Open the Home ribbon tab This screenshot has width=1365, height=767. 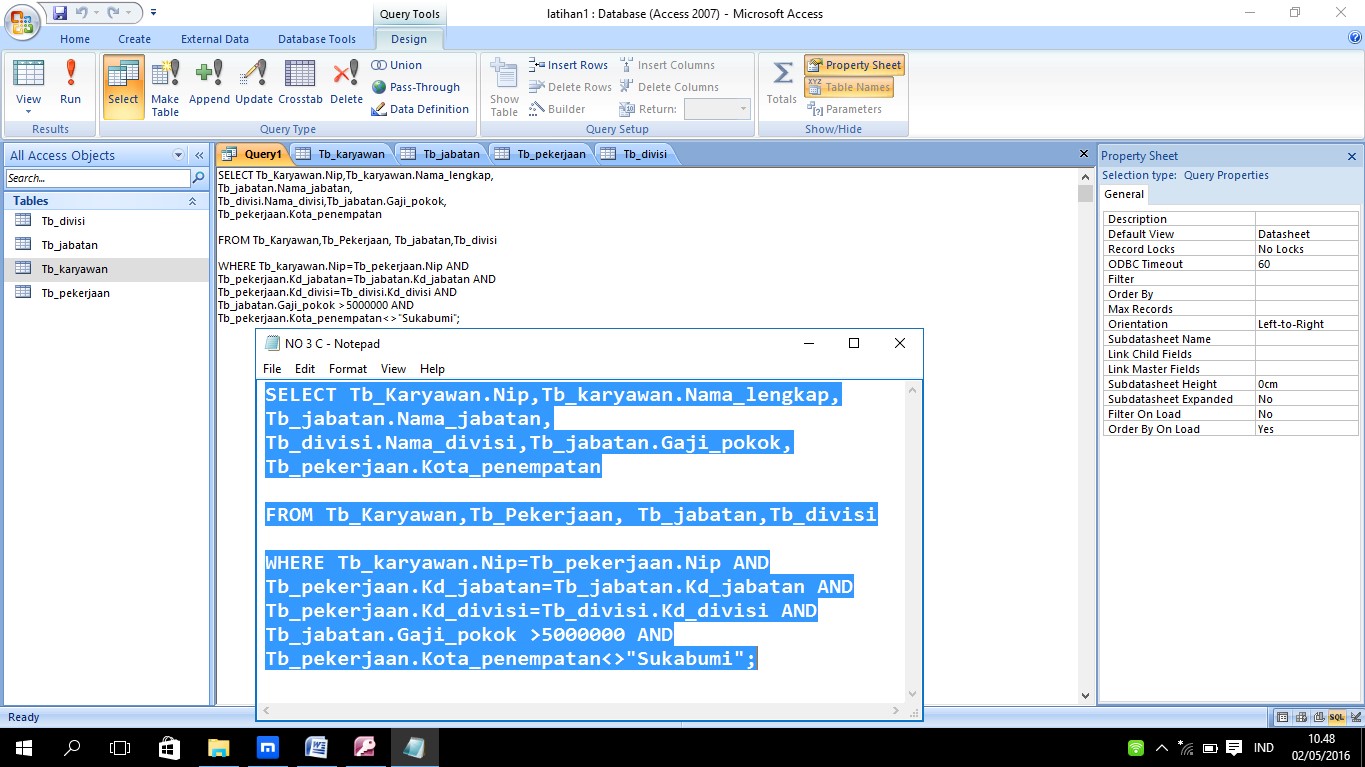coord(75,39)
